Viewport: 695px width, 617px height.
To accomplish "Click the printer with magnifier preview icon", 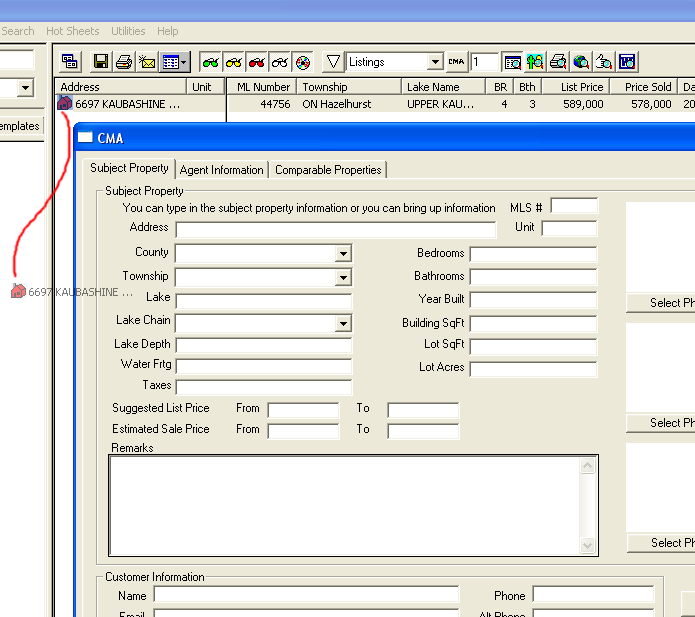I will click(x=558, y=62).
